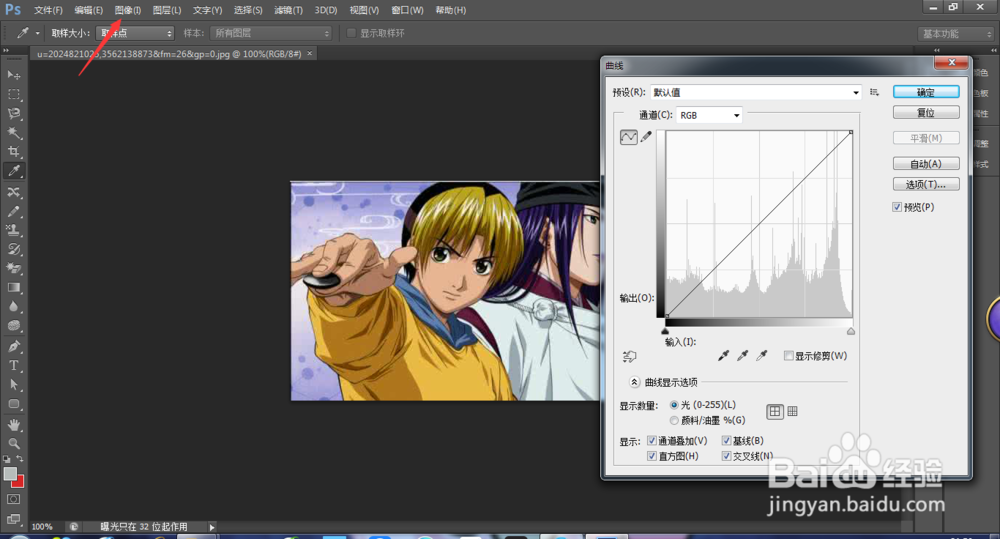Open Curves preset options menu
Screen dimensions: 1000x539
point(874,92)
